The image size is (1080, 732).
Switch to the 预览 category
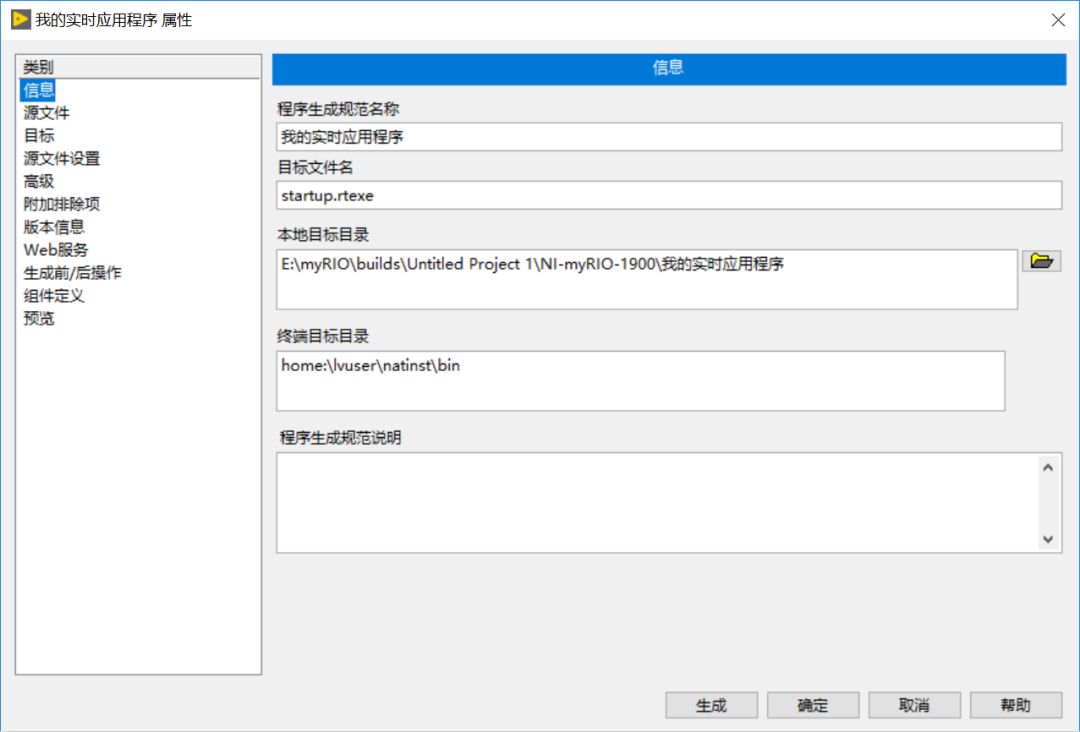coord(37,318)
